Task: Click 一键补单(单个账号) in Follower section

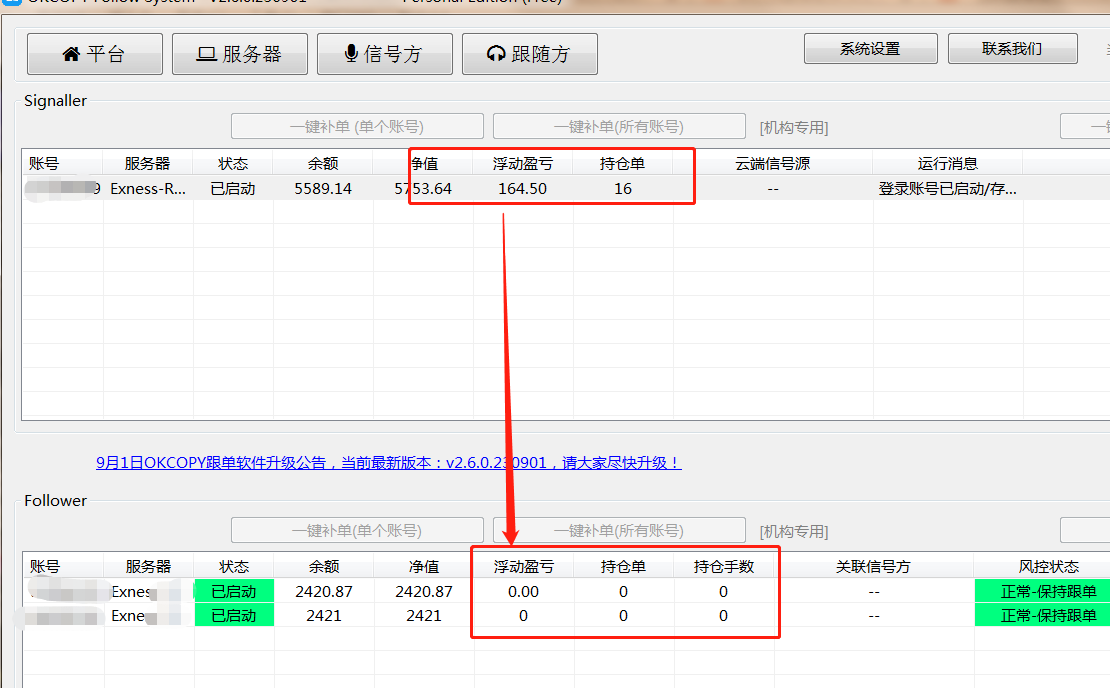Action: (356, 530)
